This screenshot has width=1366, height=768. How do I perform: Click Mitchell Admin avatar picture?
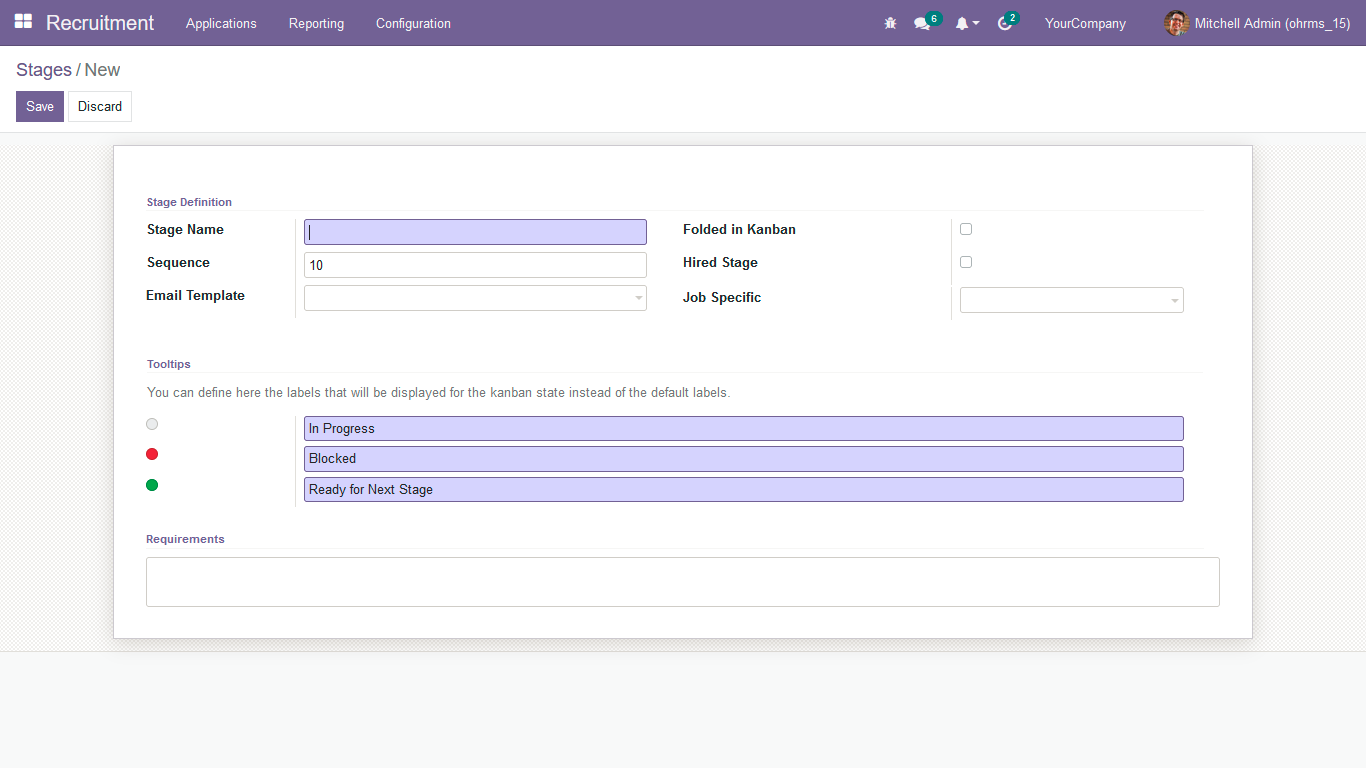click(x=1176, y=23)
